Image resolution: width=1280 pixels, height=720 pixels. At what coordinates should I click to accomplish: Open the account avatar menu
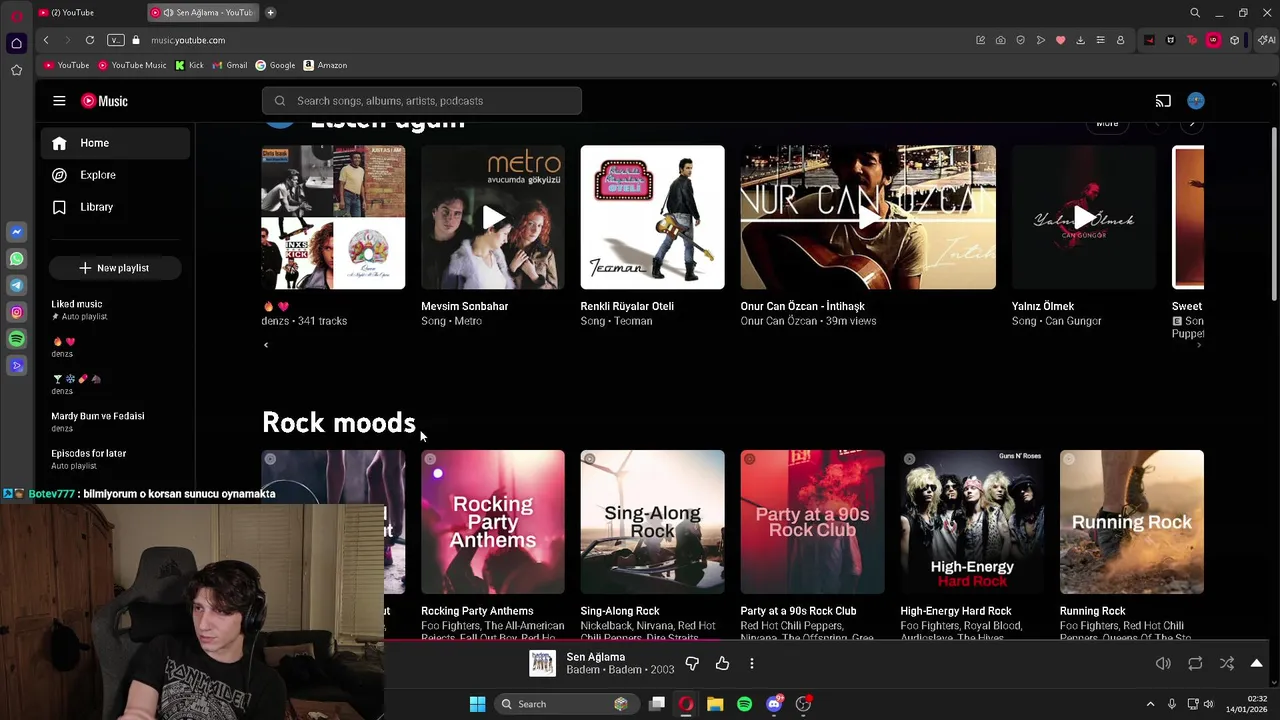[x=1196, y=101]
